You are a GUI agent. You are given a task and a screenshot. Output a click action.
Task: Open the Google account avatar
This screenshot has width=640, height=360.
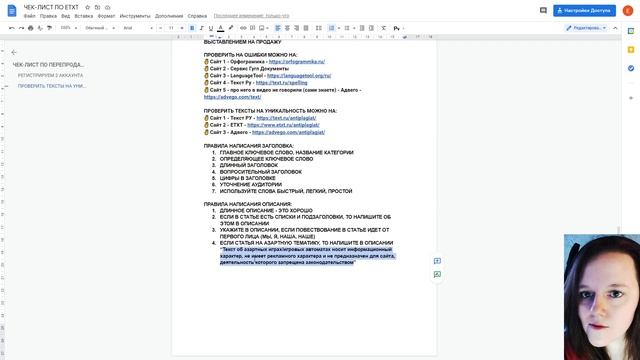[x=628, y=11]
